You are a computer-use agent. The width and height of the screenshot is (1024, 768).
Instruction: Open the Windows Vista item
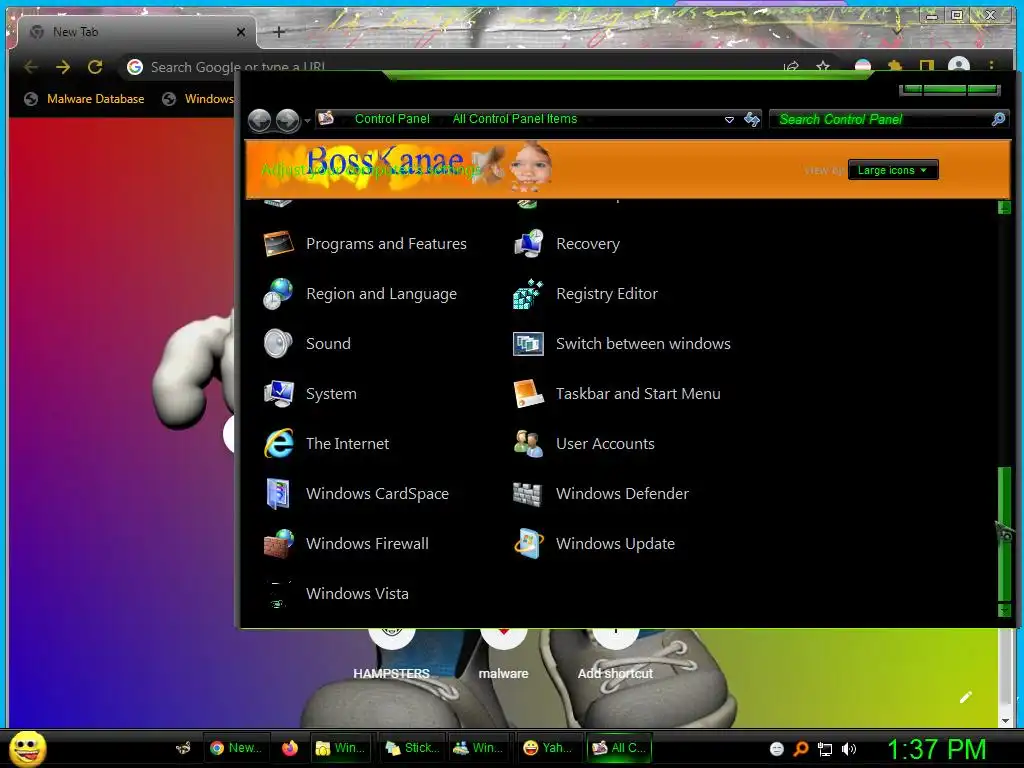(336, 594)
